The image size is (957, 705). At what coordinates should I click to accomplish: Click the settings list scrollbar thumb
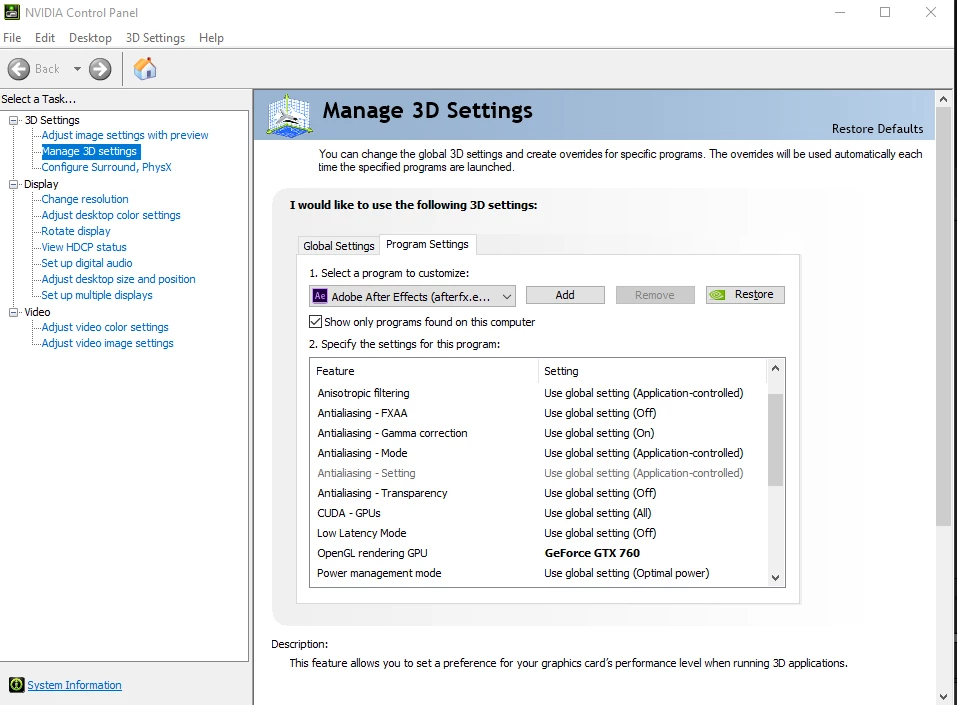(x=775, y=440)
